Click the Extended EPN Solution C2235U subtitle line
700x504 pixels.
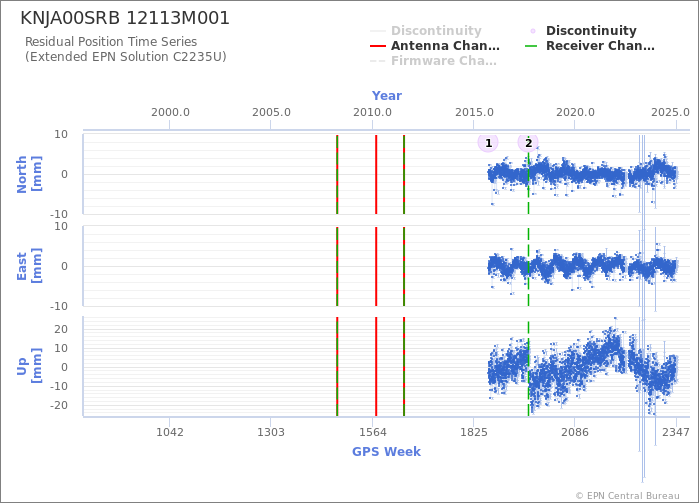(x=125, y=57)
